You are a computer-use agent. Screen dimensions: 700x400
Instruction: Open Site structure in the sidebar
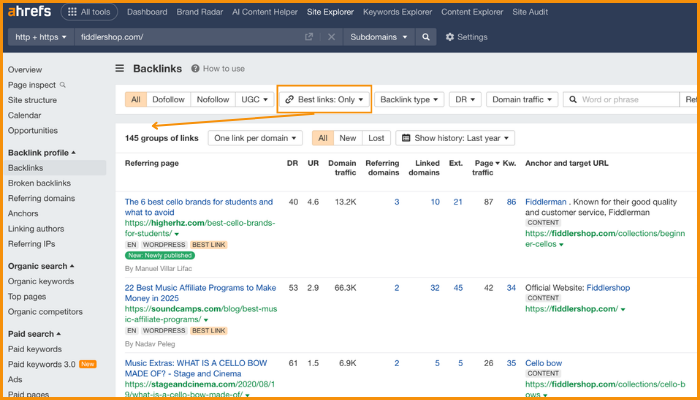click(x=32, y=100)
